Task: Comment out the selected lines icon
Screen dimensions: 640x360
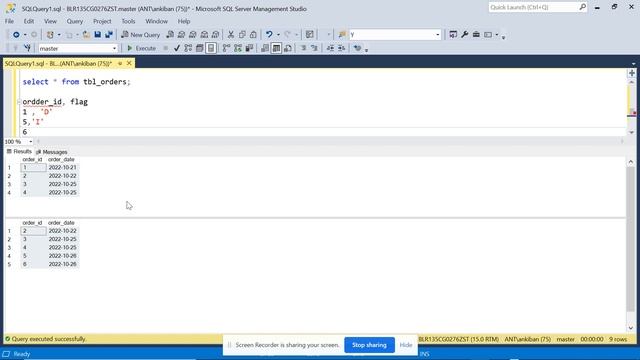Action: (303, 48)
